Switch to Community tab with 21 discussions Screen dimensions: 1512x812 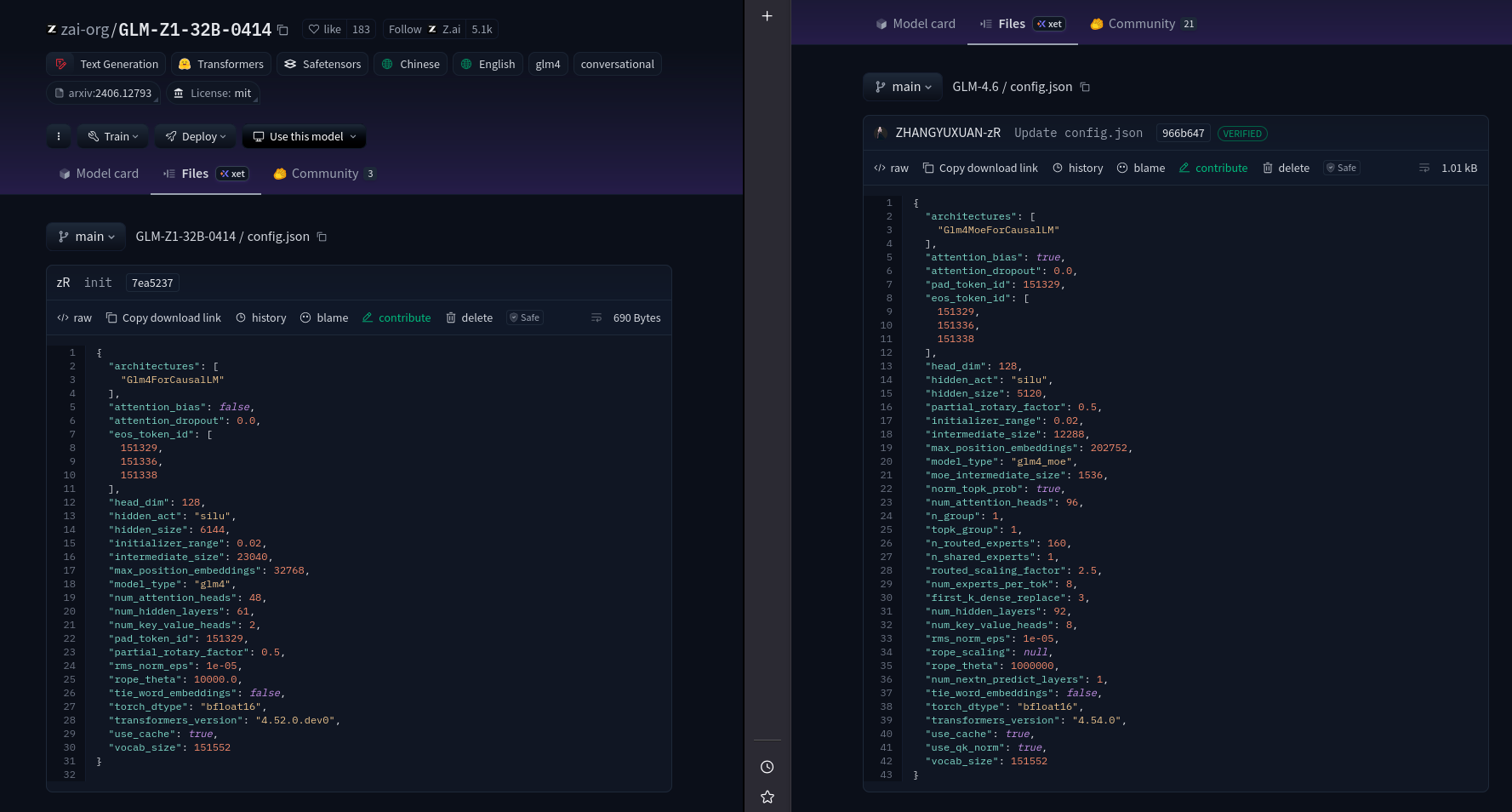click(1144, 24)
